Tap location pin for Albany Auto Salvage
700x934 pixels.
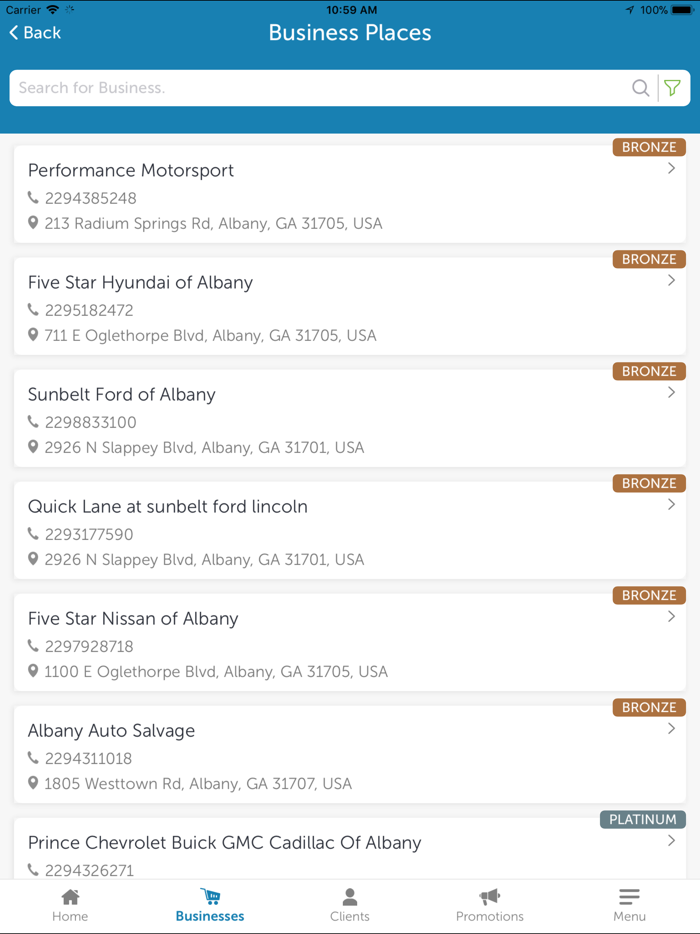(x=33, y=783)
